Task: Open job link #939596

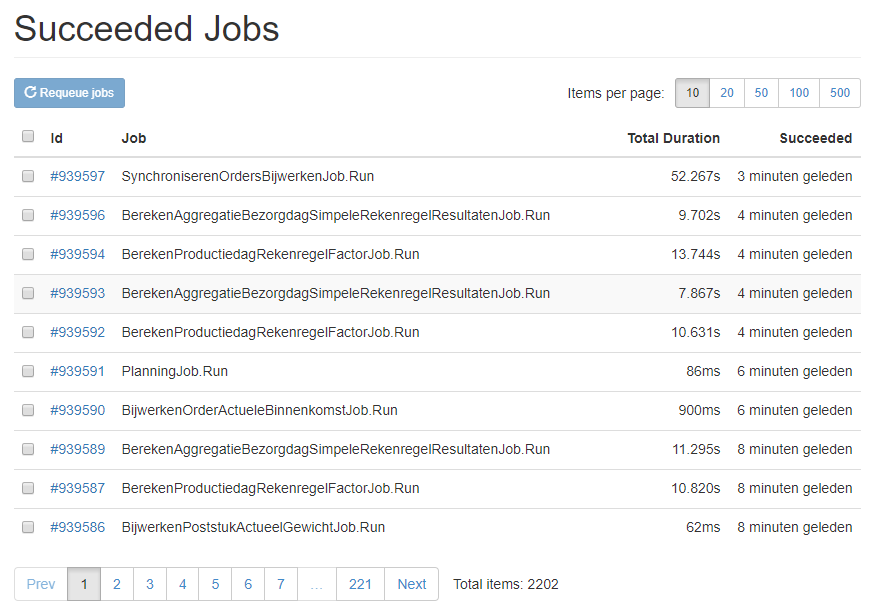Action: click(x=77, y=215)
